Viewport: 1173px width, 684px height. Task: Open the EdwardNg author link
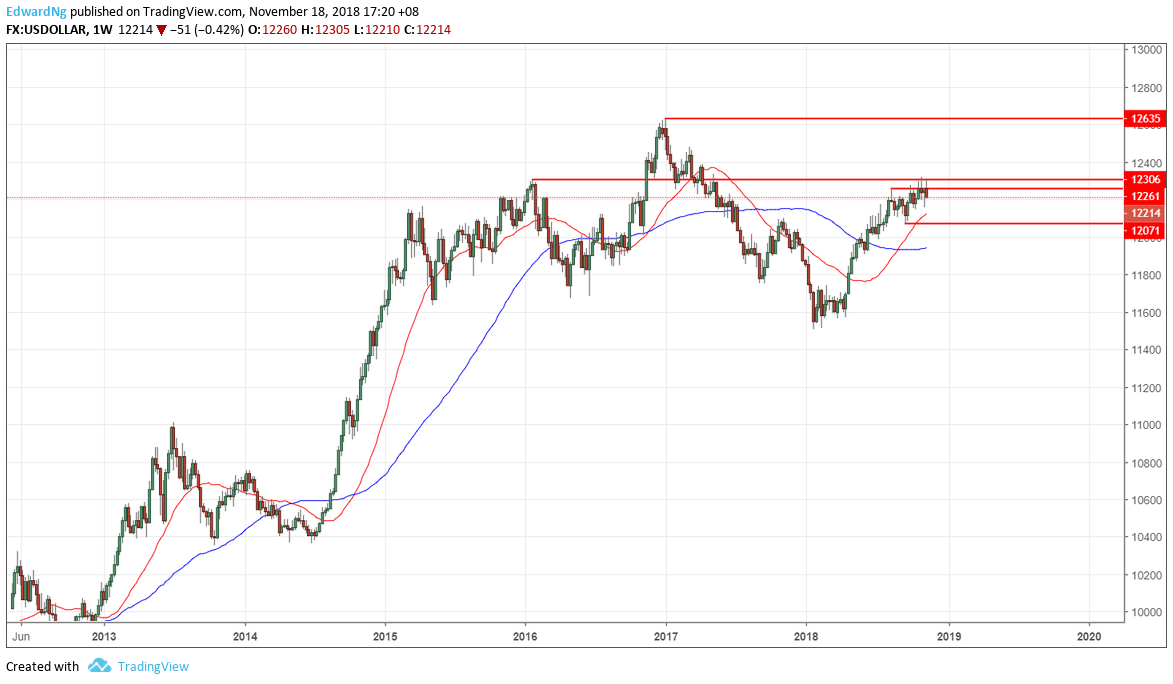(37, 11)
